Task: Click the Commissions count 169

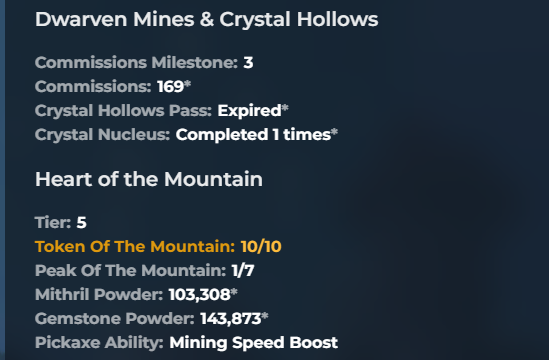Action: pyautogui.click(x=170, y=86)
